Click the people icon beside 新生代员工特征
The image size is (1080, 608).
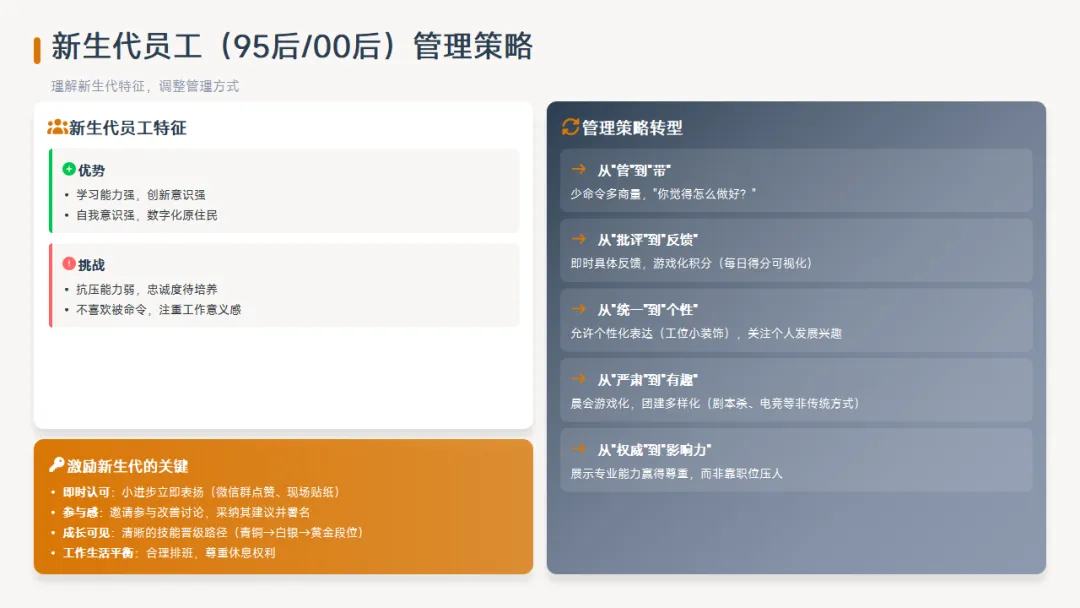57,127
